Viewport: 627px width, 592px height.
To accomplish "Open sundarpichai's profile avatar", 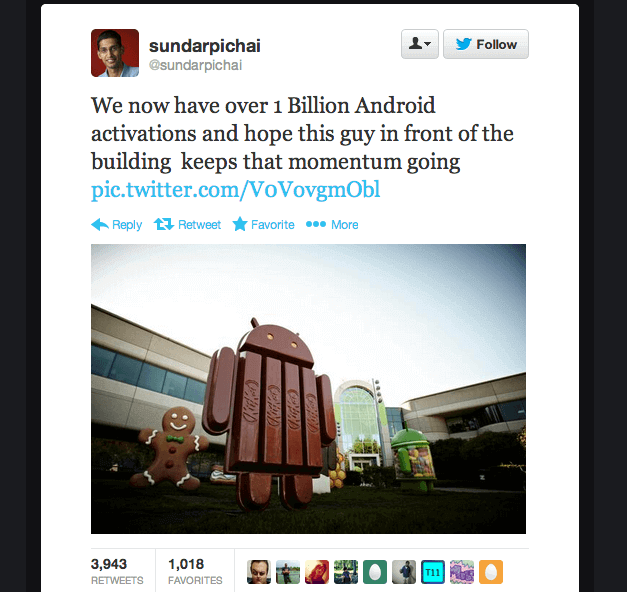I will click(x=115, y=53).
